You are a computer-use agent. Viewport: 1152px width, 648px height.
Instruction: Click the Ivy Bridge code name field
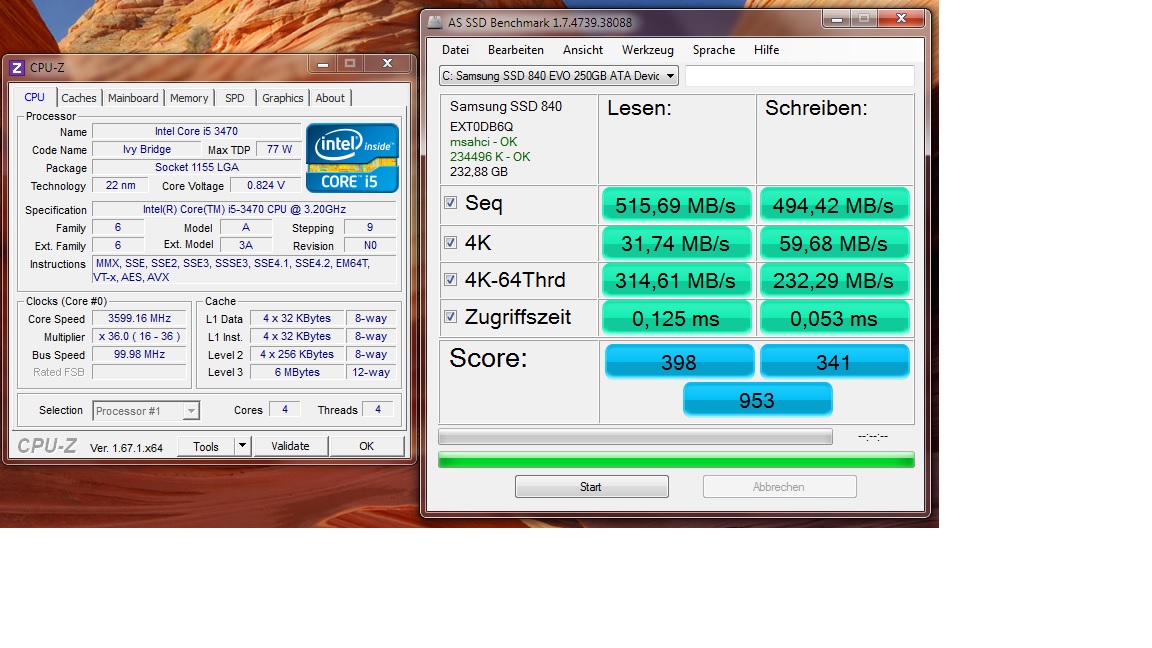click(x=147, y=149)
